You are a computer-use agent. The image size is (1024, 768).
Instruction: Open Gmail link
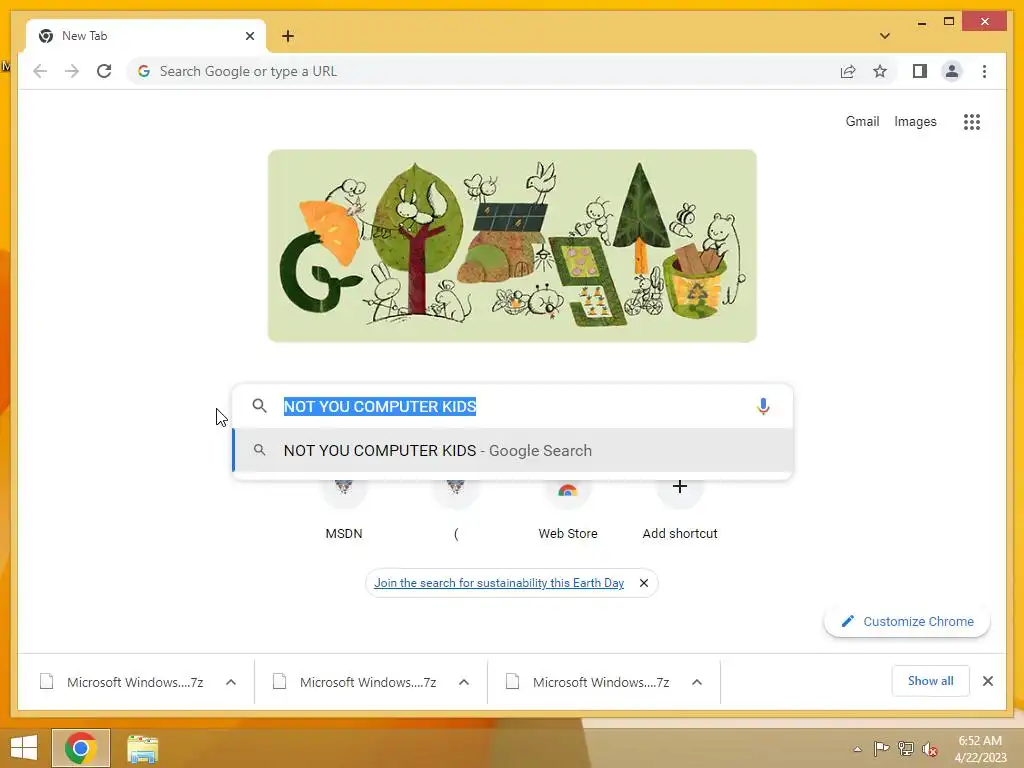tap(862, 121)
